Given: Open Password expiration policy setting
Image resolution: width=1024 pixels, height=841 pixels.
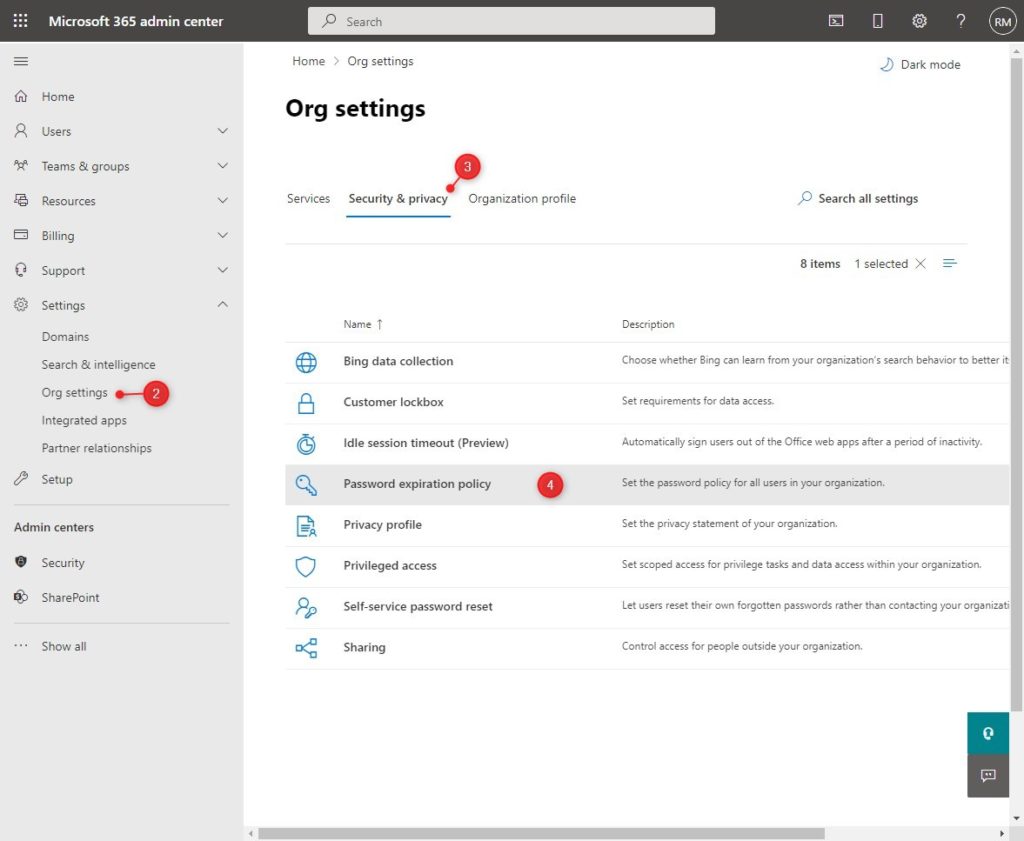Looking at the screenshot, I should [417, 484].
